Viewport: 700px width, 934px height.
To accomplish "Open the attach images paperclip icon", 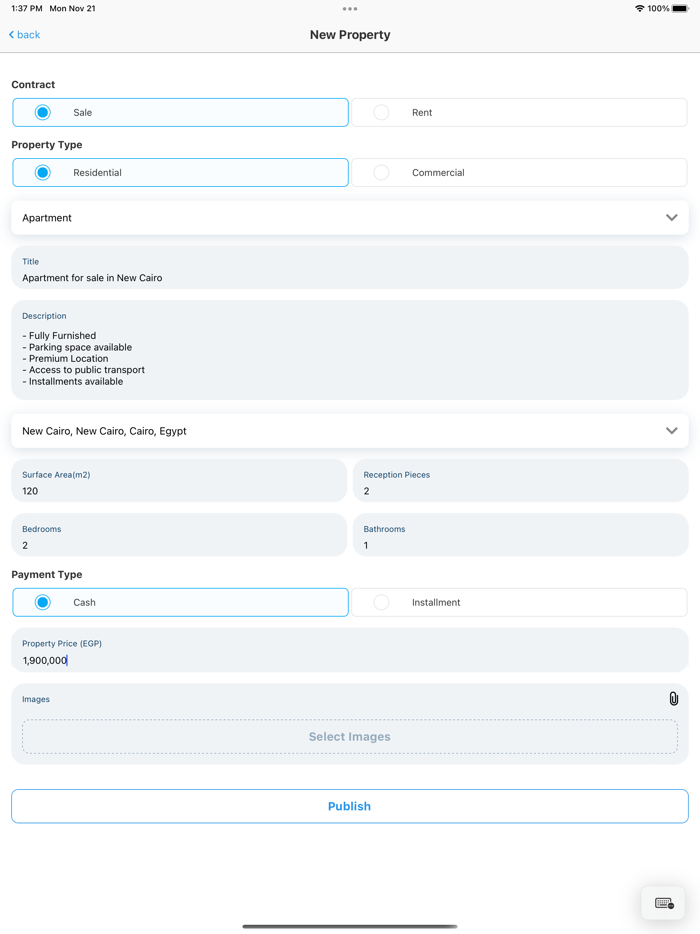I will coord(674,697).
